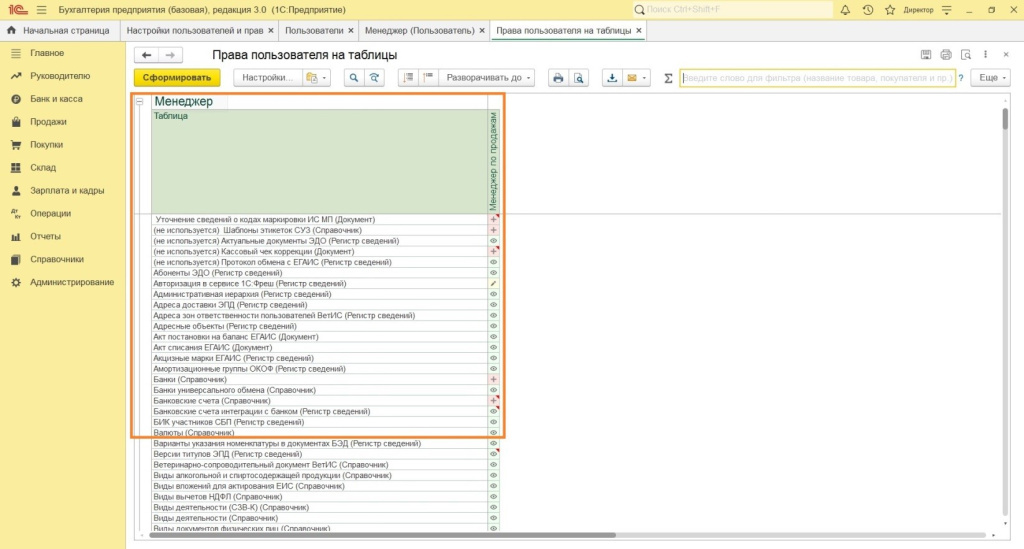
Task: Open the Продажи section in sidebar
Action: pyautogui.click(x=48, y=122)
